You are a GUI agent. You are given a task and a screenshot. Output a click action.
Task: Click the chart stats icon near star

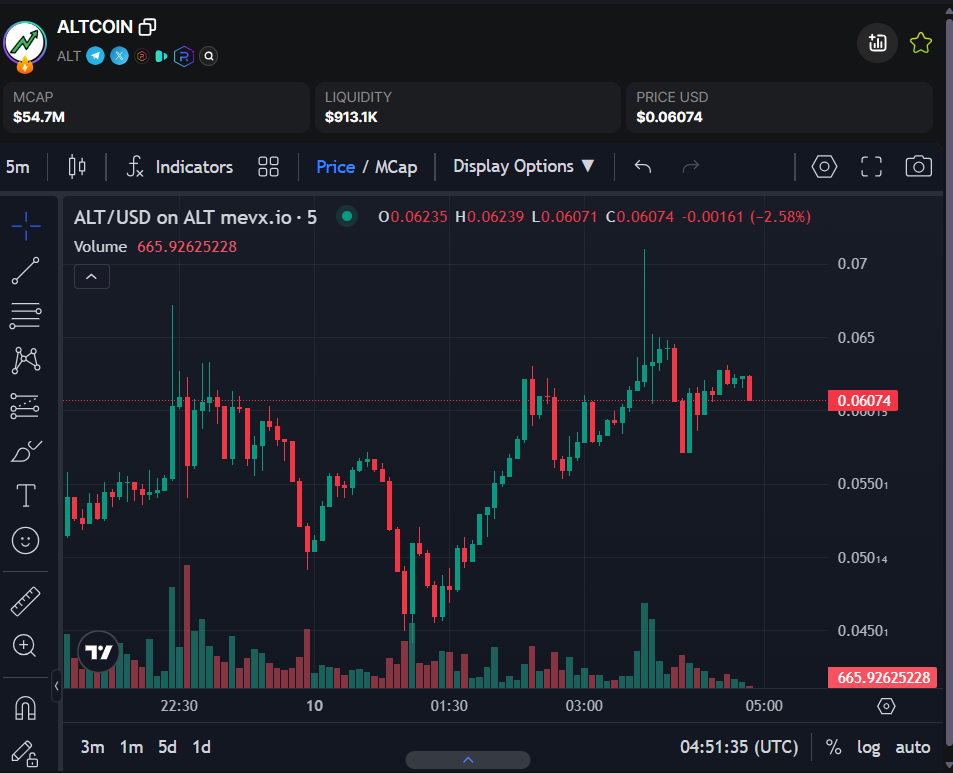pos(877,43)
